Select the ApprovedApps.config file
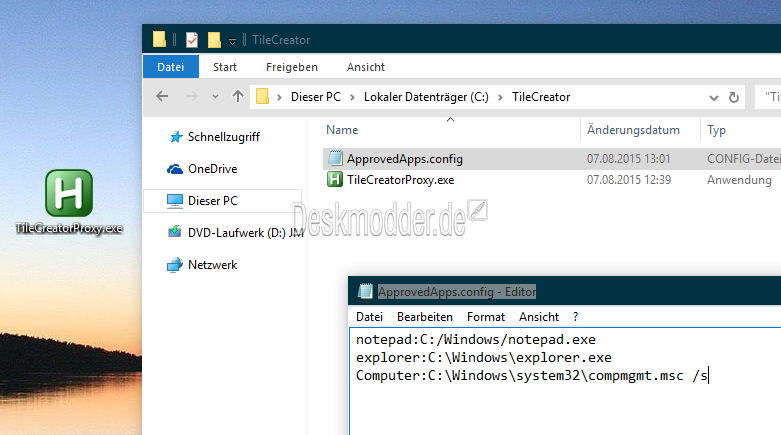Viewport: 781px width, 435px height. [404, 159]
